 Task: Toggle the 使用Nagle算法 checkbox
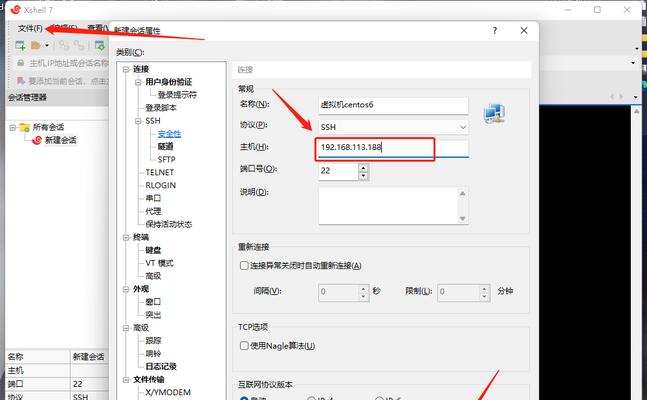244,346
